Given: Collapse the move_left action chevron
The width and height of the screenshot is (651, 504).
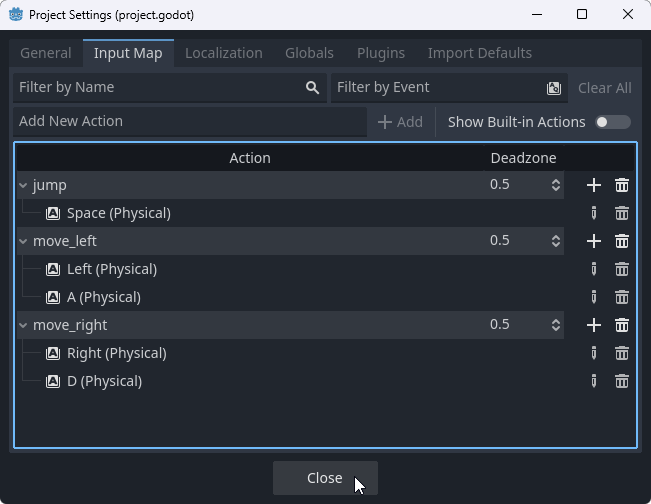Looking at the screenshot, I should (23, 241).
